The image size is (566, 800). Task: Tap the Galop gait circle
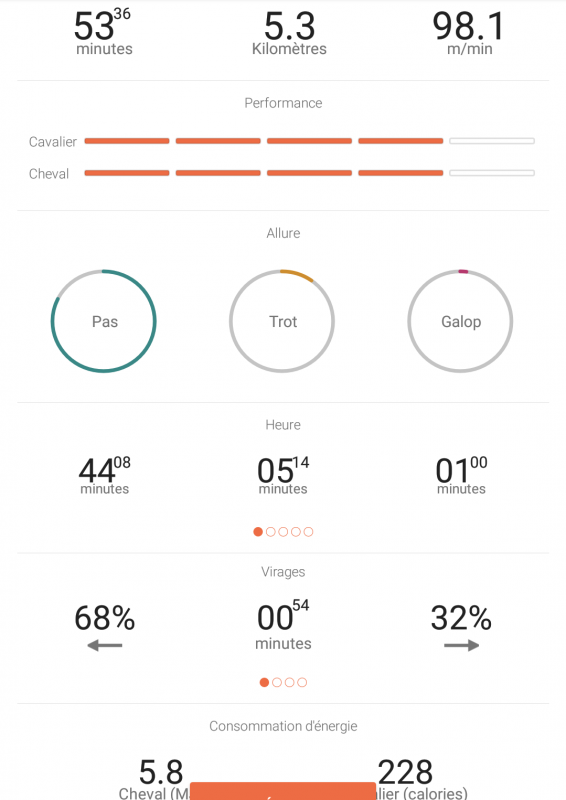(460, 321)
